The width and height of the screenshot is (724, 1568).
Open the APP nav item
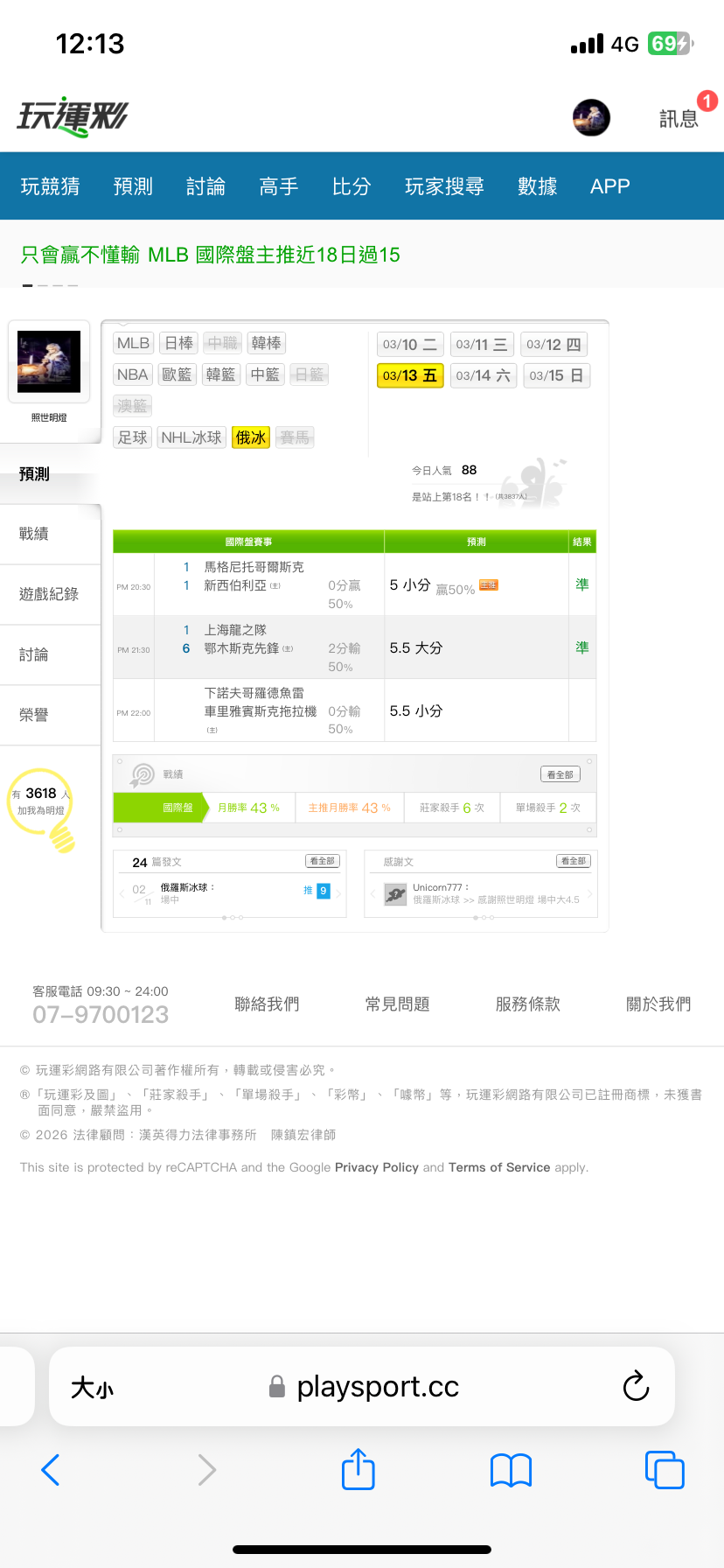tap(610, 186)
